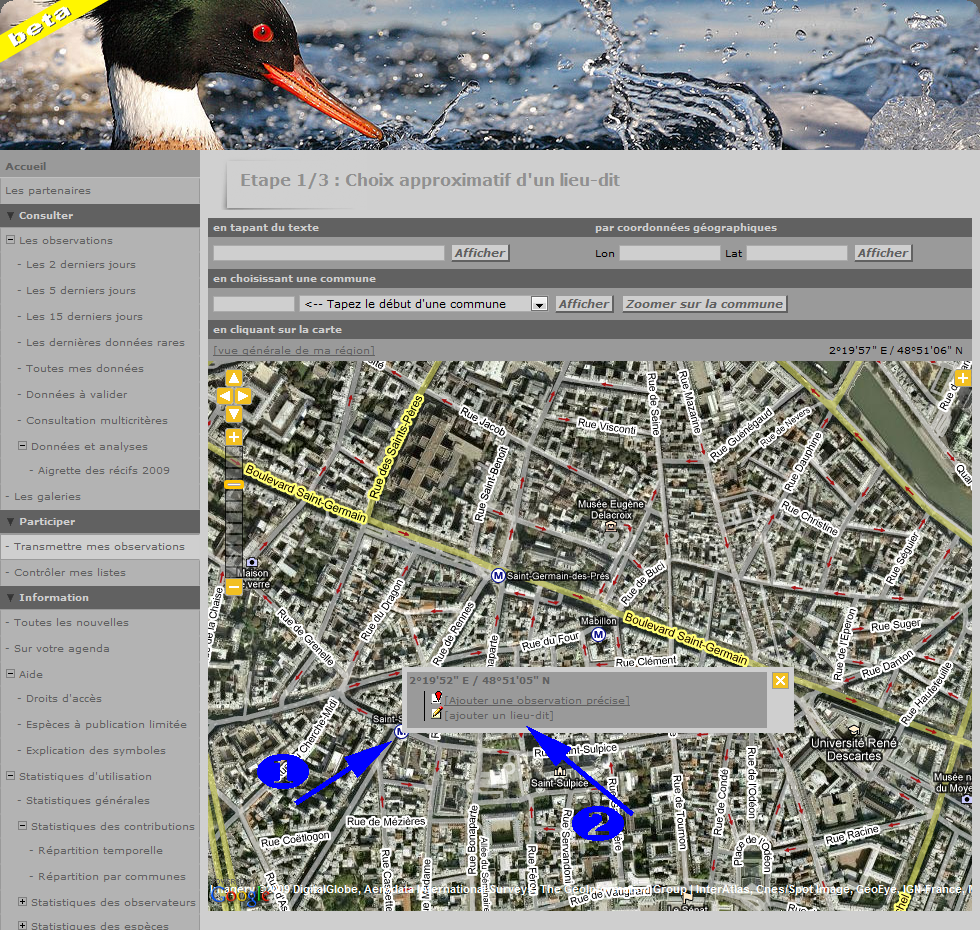Go to the Accueil menu item
The height and width of the screenshot is (930, 980).
pos(26,166)
